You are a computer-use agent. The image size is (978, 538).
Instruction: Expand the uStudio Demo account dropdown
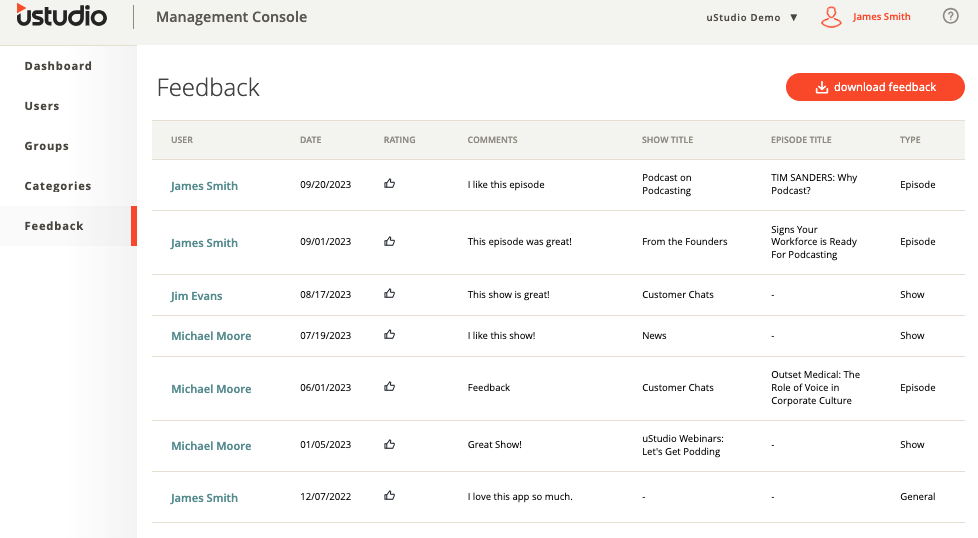point(752,17)
